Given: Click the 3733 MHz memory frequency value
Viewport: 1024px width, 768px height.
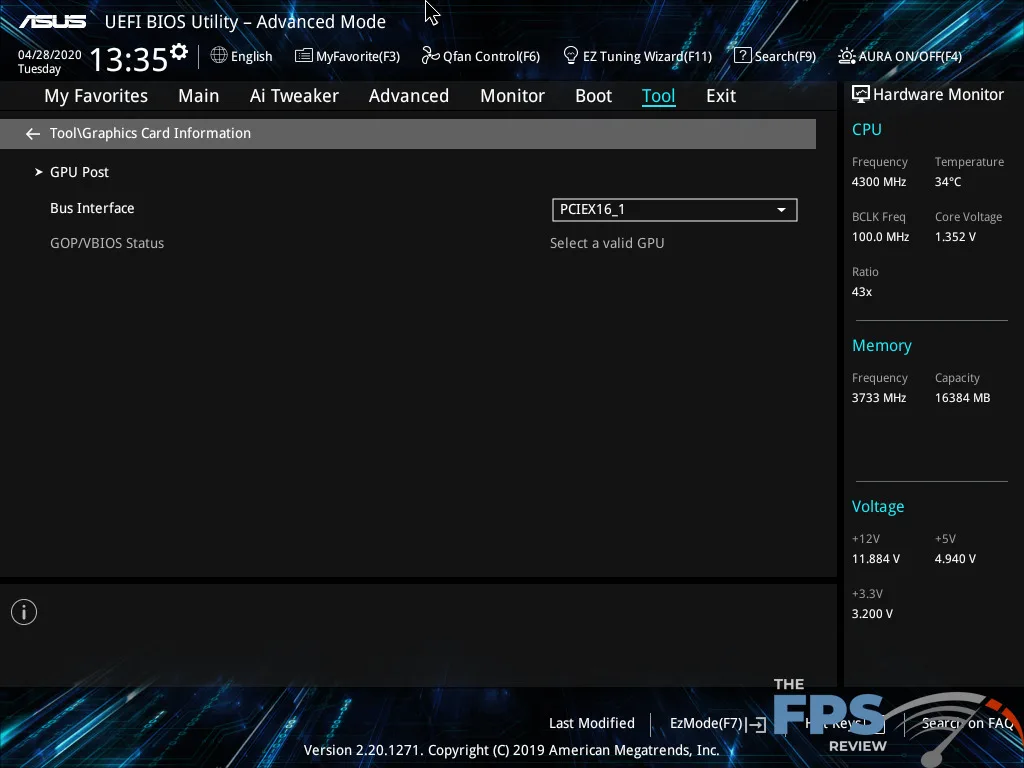Looking at the screenshot, I should pos(879,398).
